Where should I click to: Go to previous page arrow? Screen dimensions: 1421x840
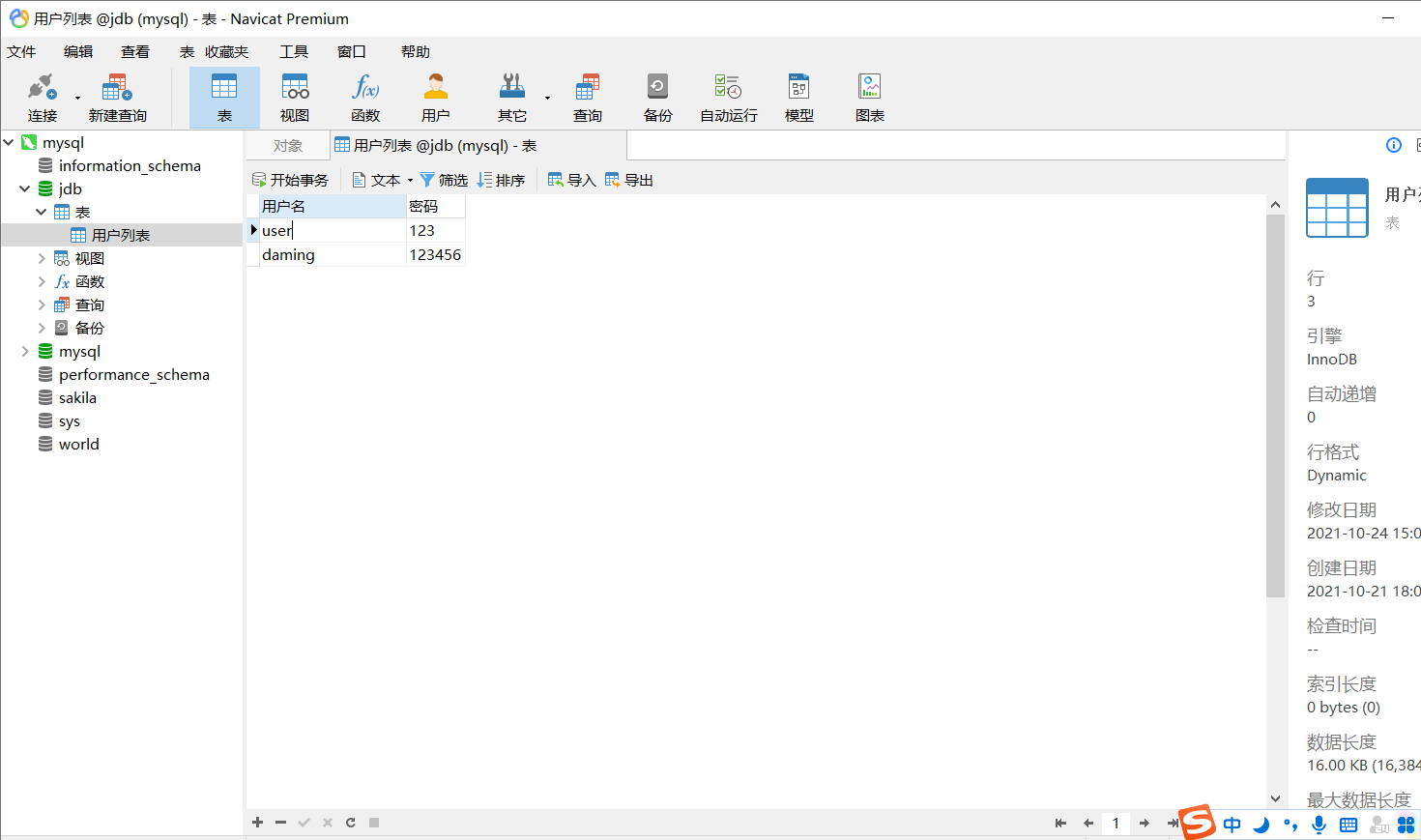pyautogui.click(x=1088, y=823)
